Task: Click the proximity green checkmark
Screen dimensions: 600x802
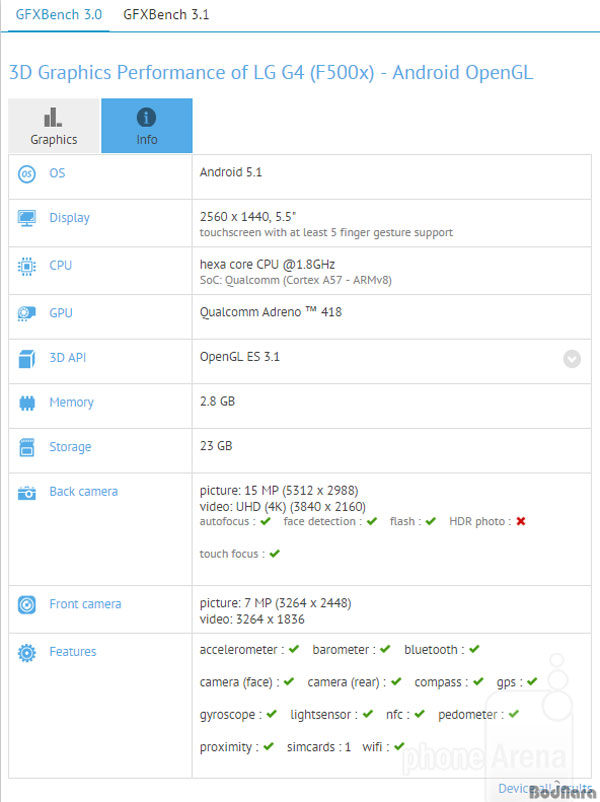Action: [269, 746]
